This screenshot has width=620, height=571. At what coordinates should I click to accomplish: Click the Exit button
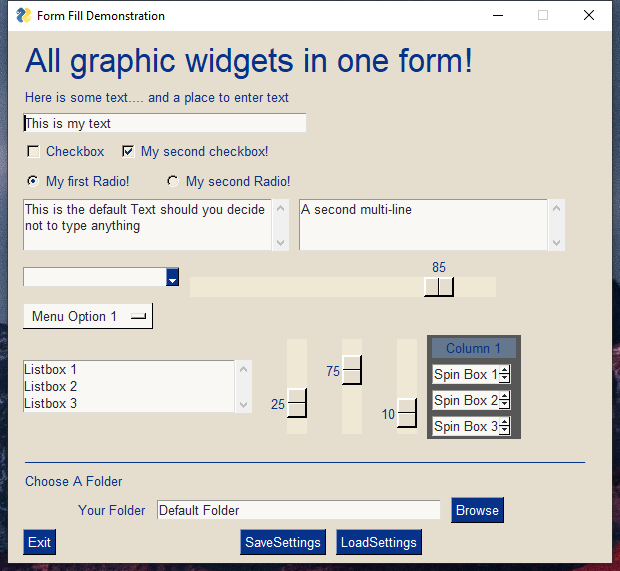tap(39, 542)
